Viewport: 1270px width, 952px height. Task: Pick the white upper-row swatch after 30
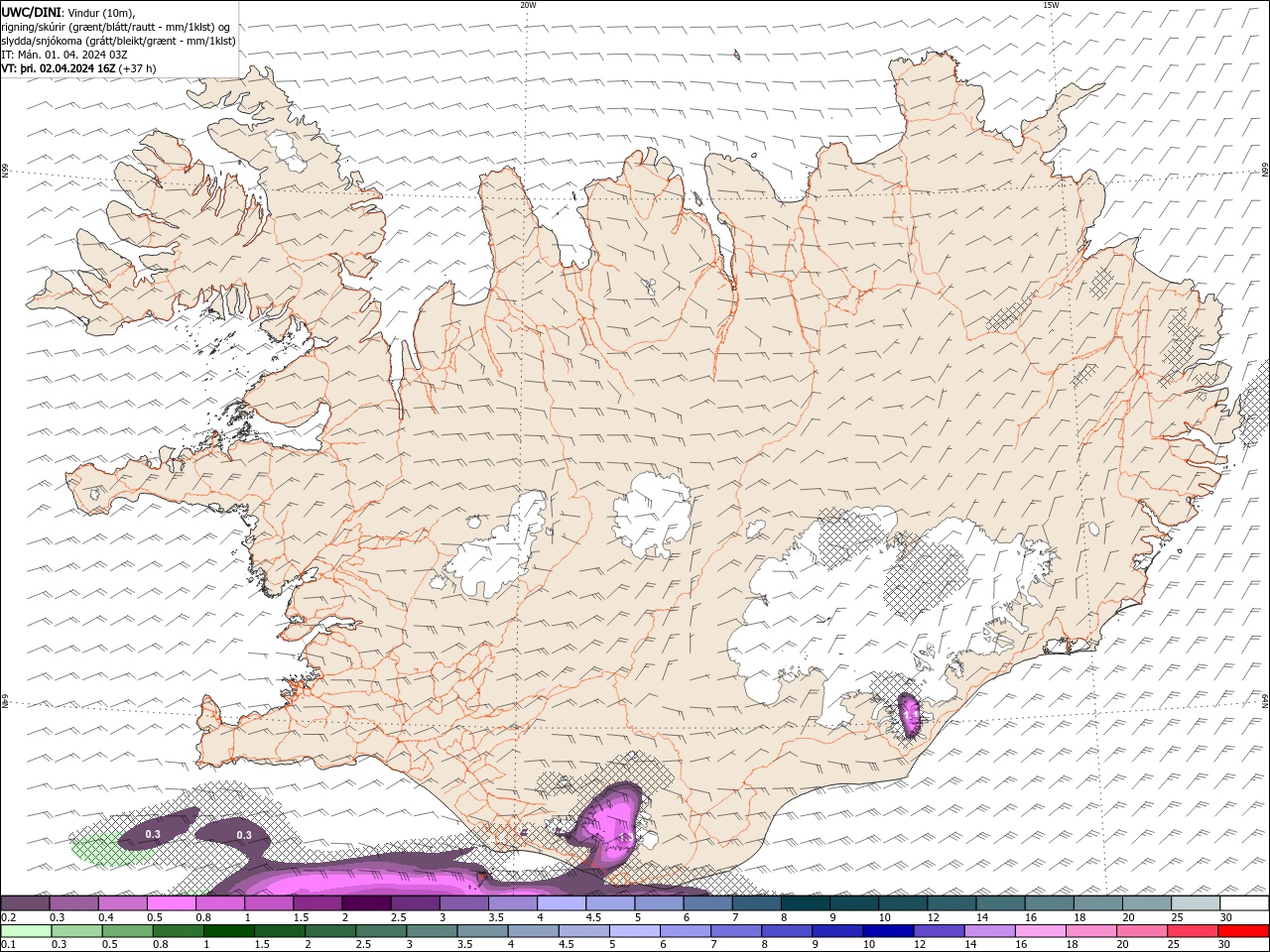[x=1245, y=903]
